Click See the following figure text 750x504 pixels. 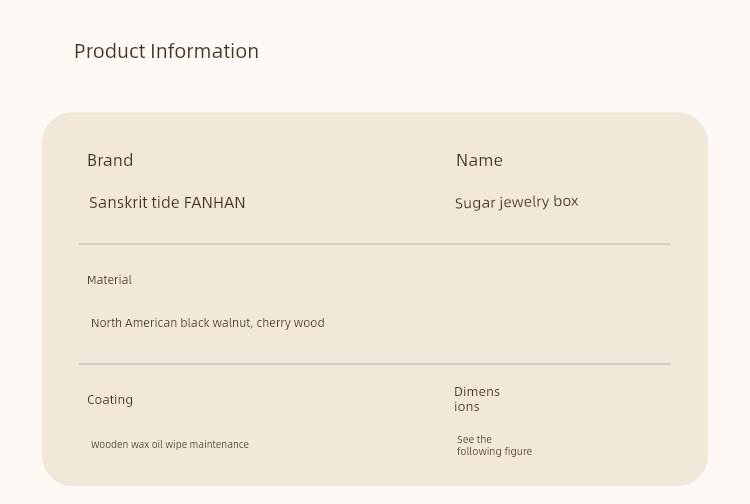click(494, 445)
